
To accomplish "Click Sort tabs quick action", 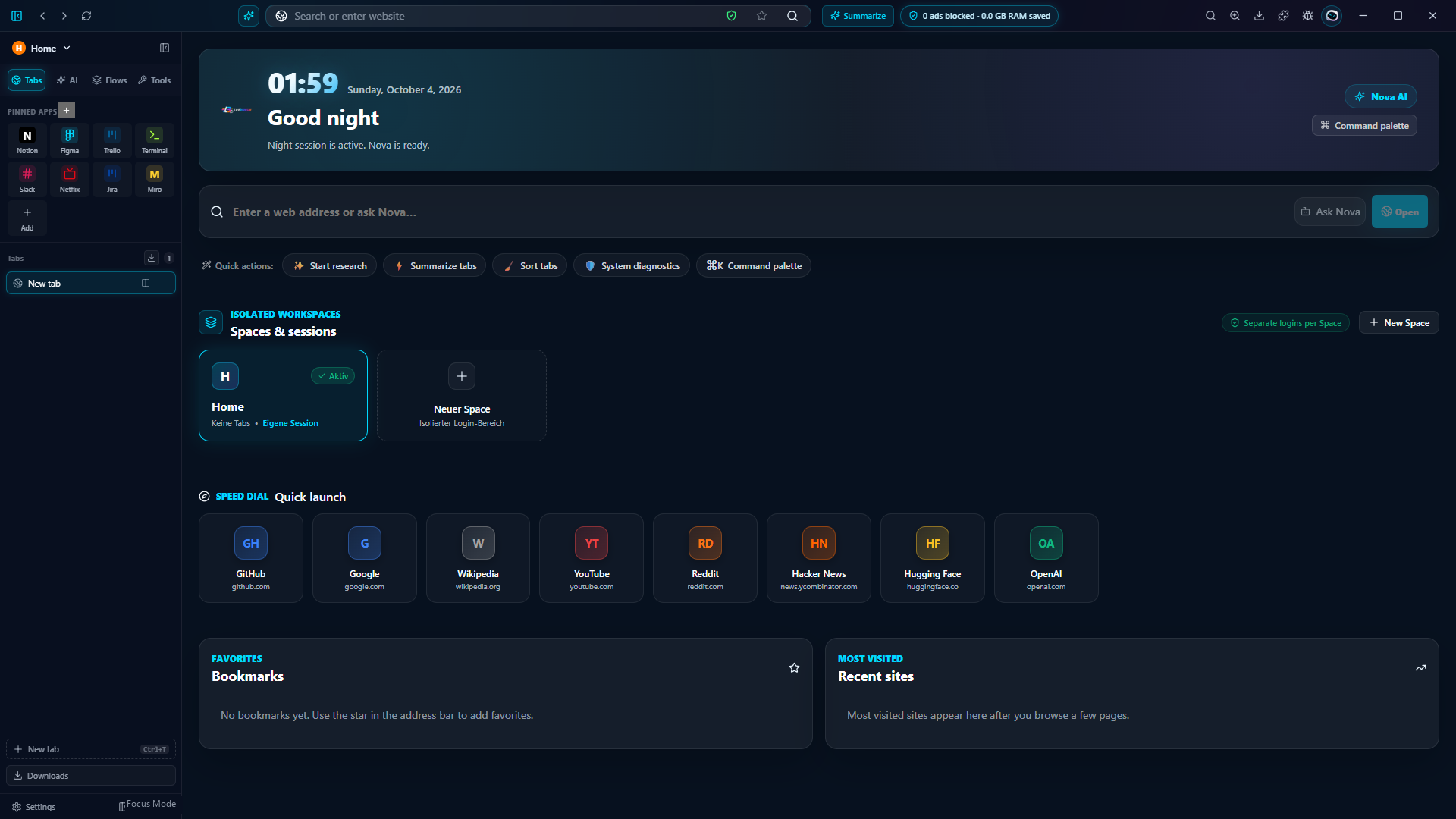I will [x=529, y=265].
